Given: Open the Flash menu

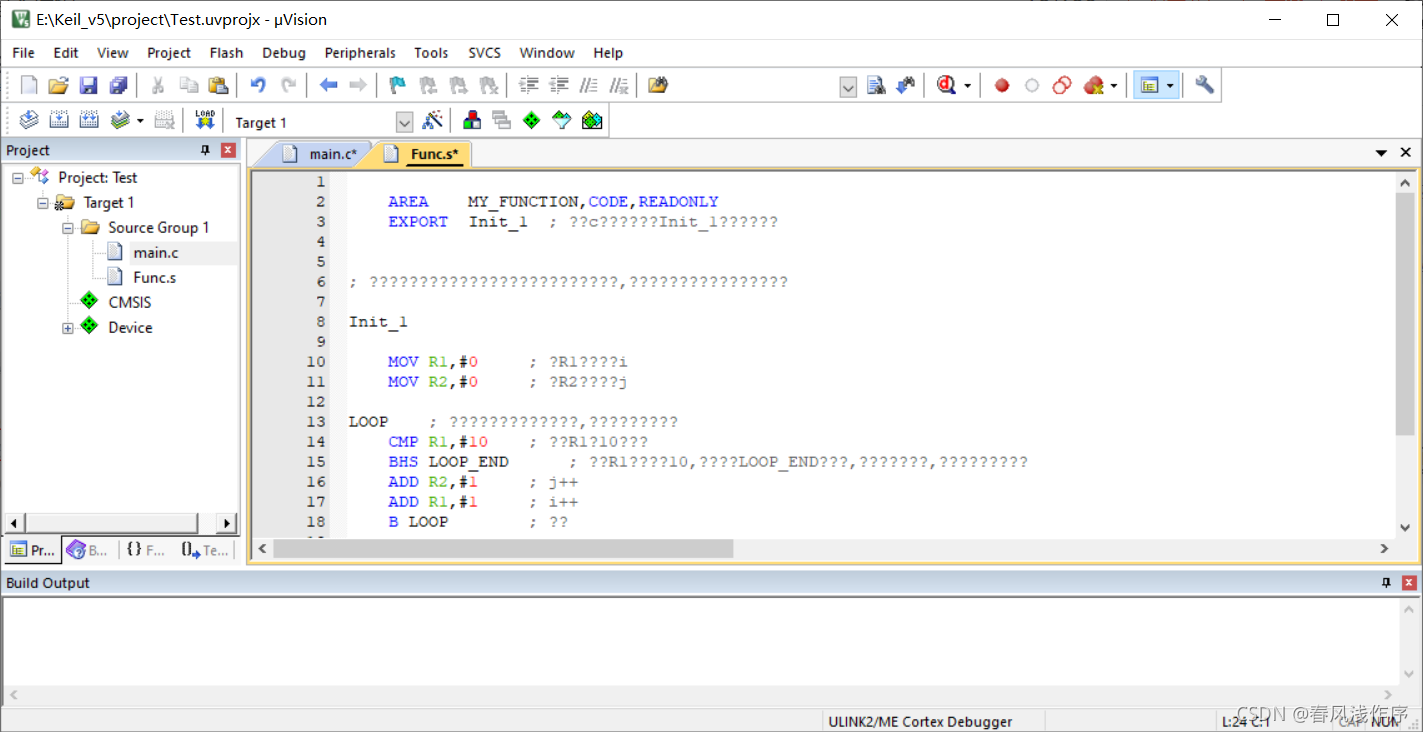Looking at the screenshot, I should [x=226, y=53].
